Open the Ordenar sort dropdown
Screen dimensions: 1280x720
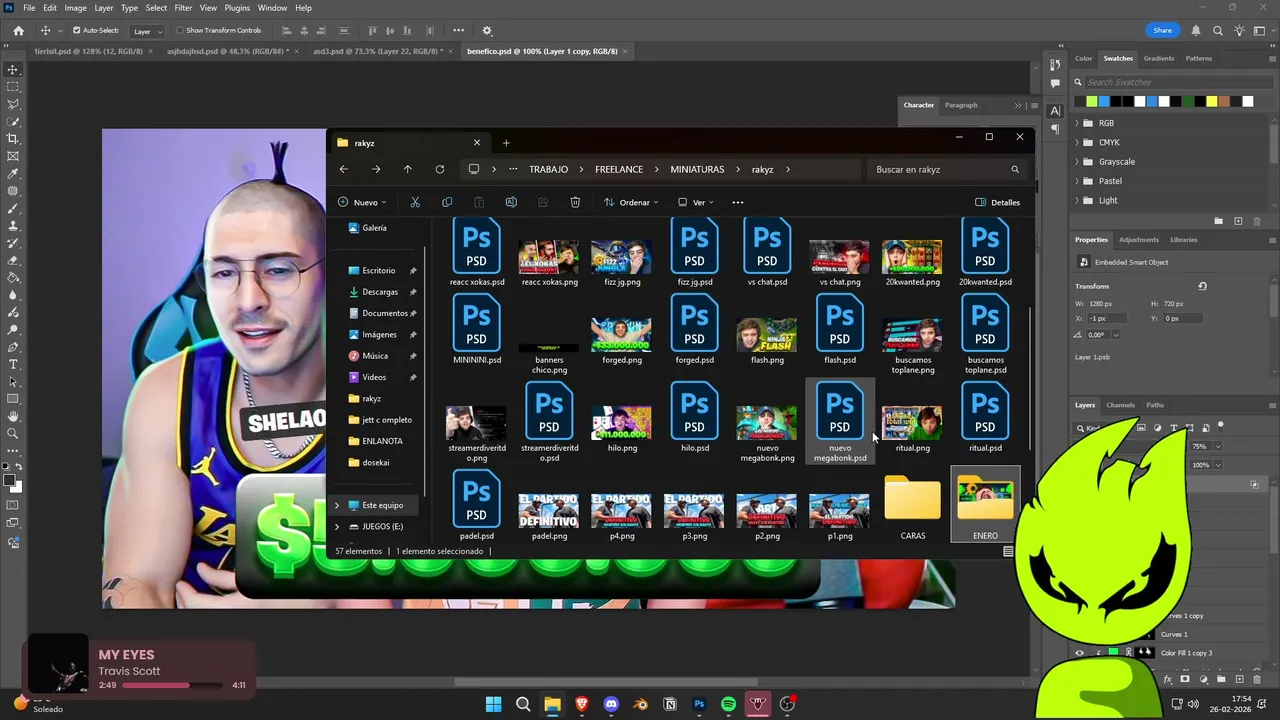632,202
